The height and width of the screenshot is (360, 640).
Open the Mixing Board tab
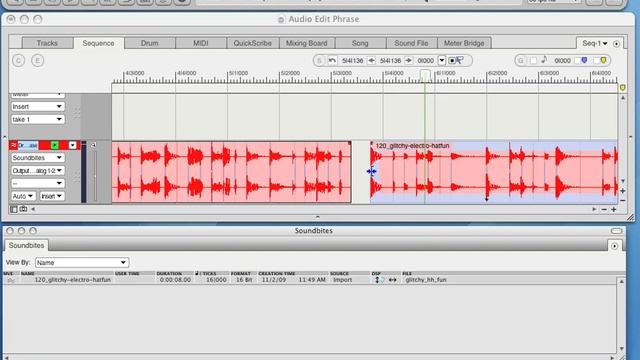tap(307, 43)
